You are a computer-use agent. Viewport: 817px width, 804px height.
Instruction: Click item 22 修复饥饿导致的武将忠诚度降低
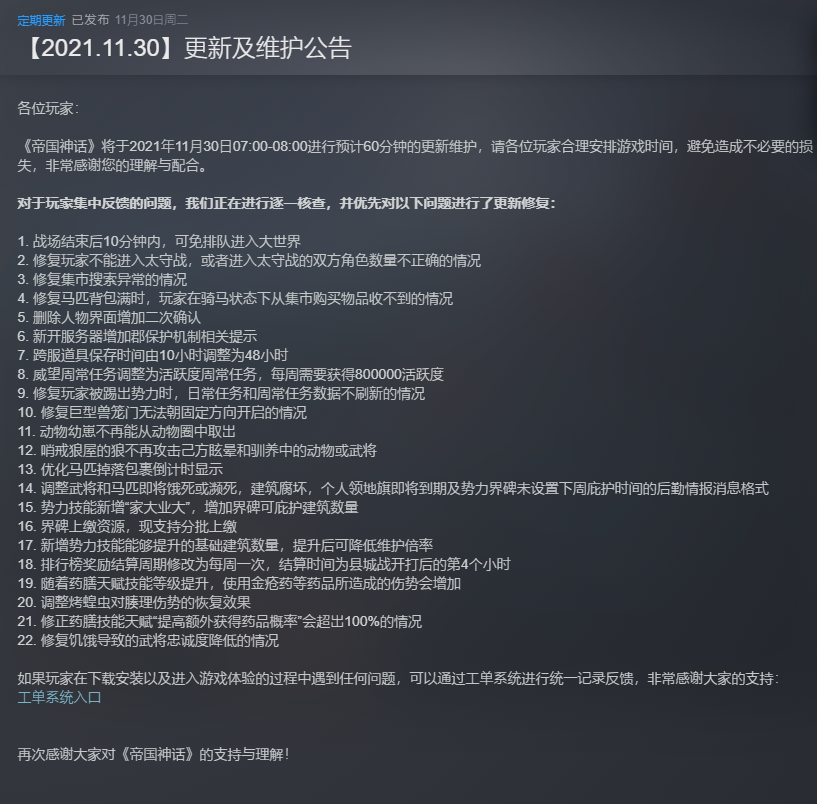[148, 640]
